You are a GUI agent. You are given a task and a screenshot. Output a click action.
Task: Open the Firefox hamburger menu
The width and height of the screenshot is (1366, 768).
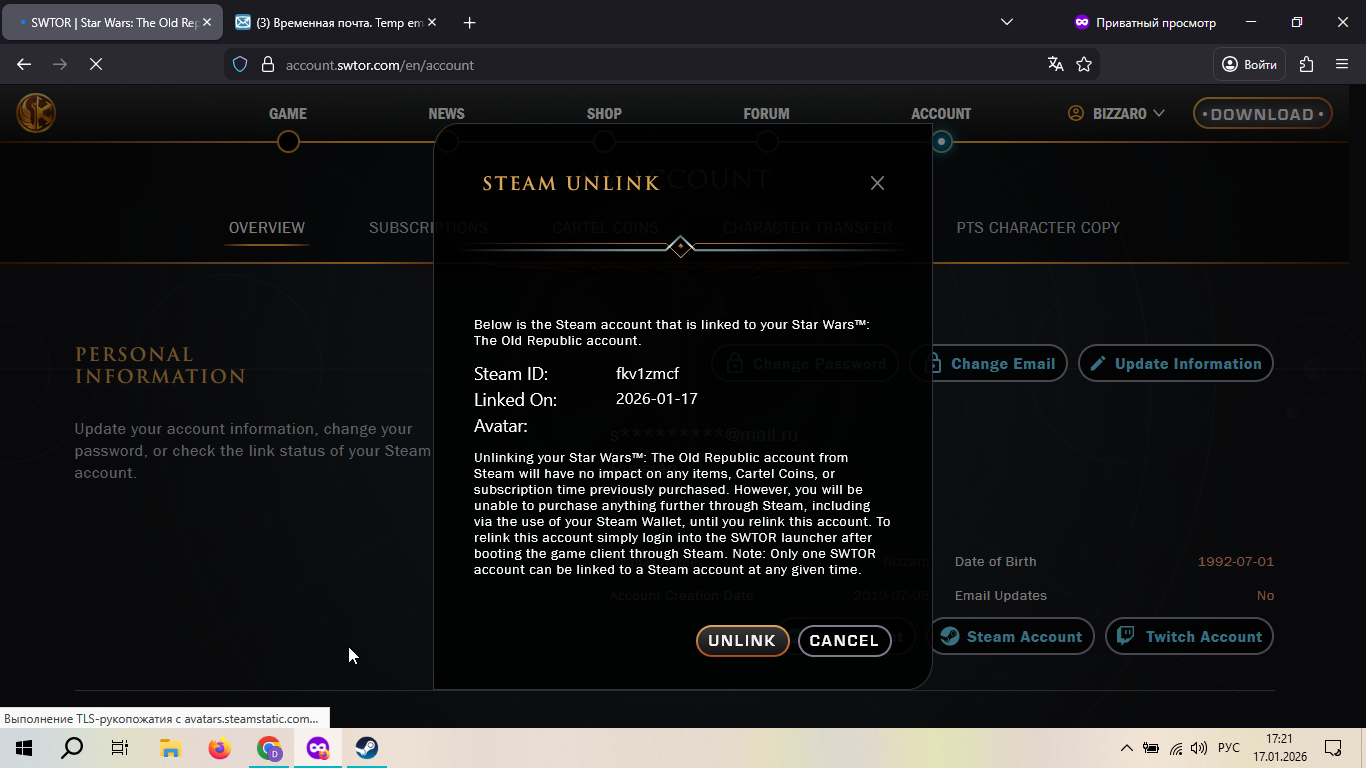click(1342, 64)
